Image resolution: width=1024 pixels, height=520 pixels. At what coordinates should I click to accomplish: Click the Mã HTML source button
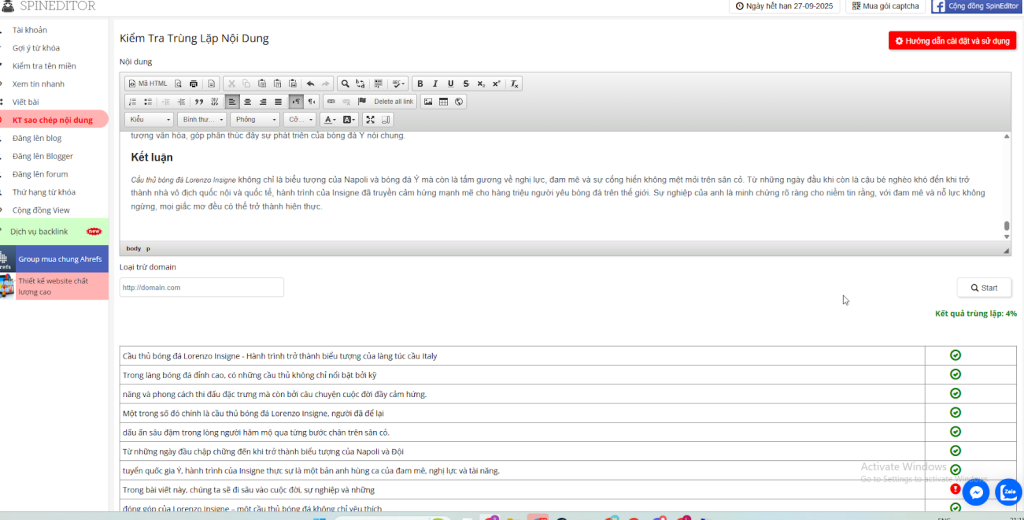pos(148,84)
